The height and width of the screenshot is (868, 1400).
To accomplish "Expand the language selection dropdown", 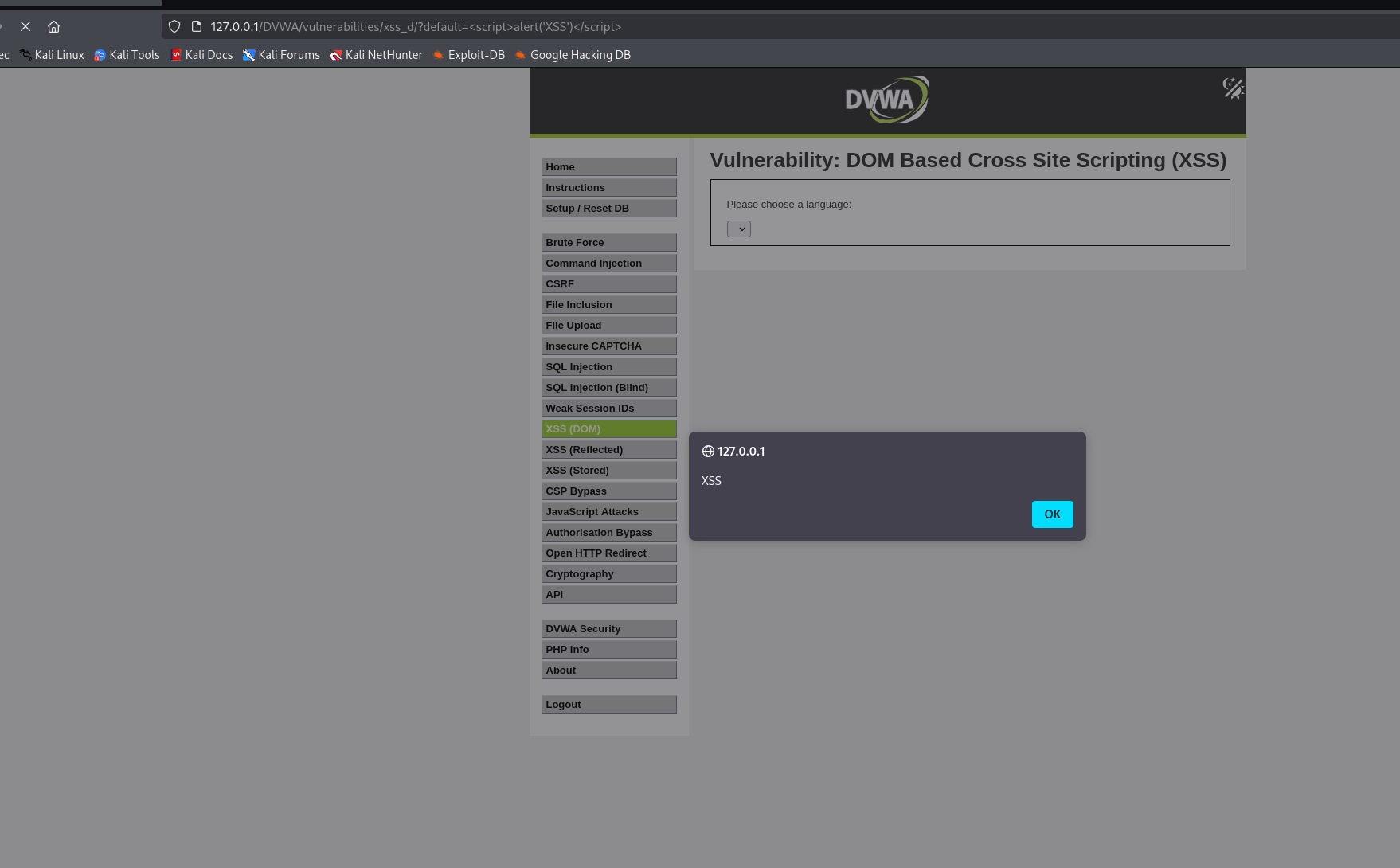I will point(739,229).
